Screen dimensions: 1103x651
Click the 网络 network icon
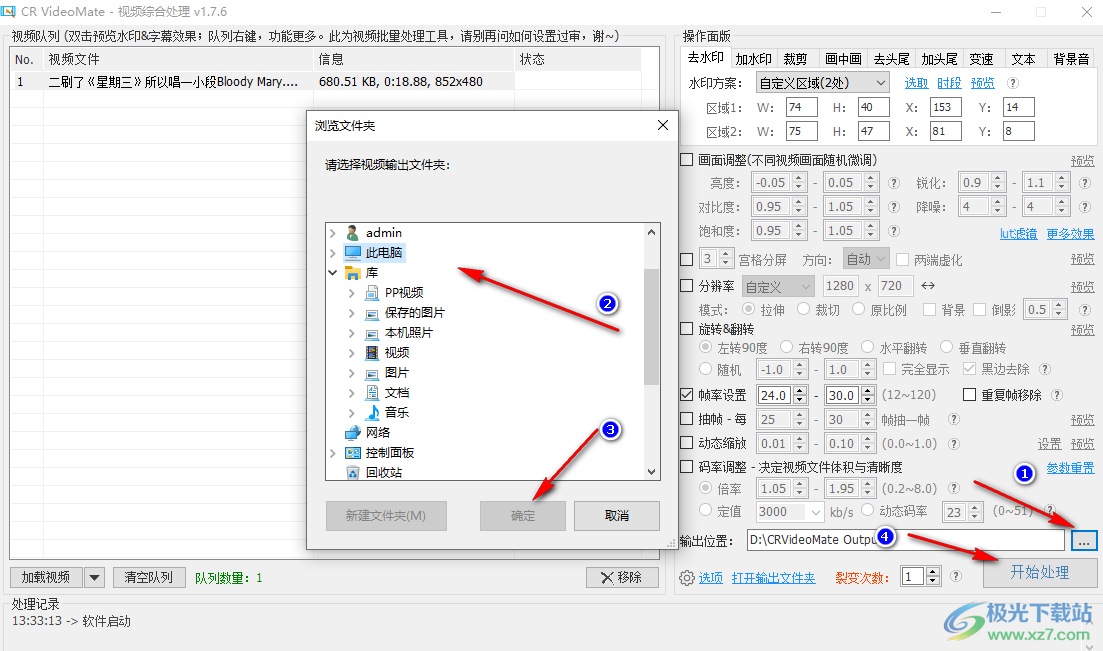coord(352,432)
